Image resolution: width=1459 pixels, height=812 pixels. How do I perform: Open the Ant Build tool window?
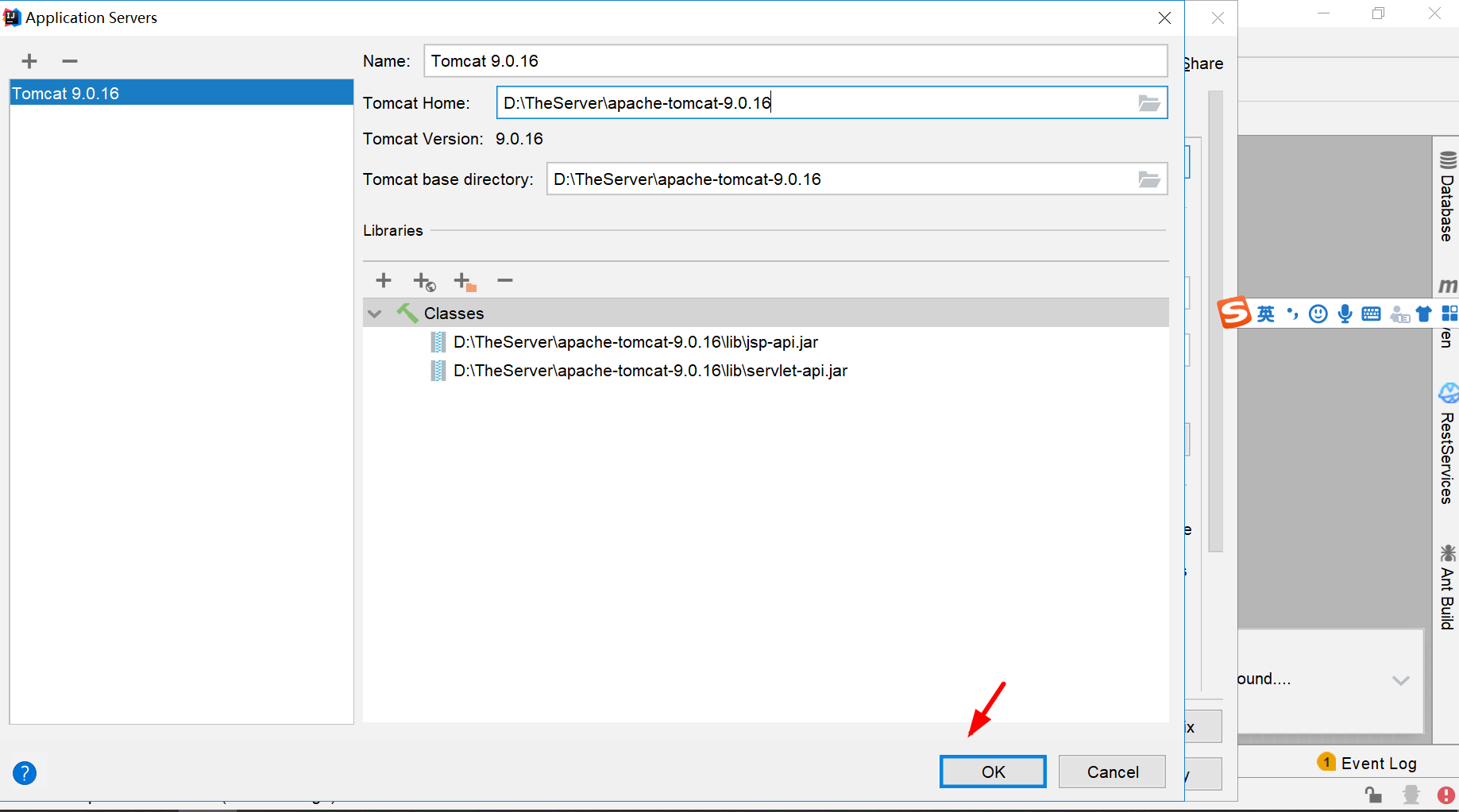pyautogui.click(x=1447, y=587)
